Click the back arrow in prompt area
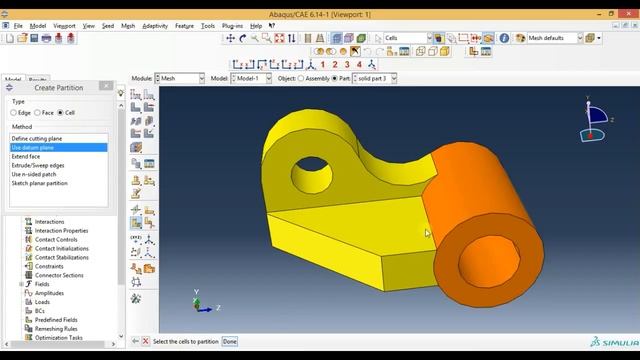This screenshot has width=640, height=360. pyautogui.click(x=135, y=341)
